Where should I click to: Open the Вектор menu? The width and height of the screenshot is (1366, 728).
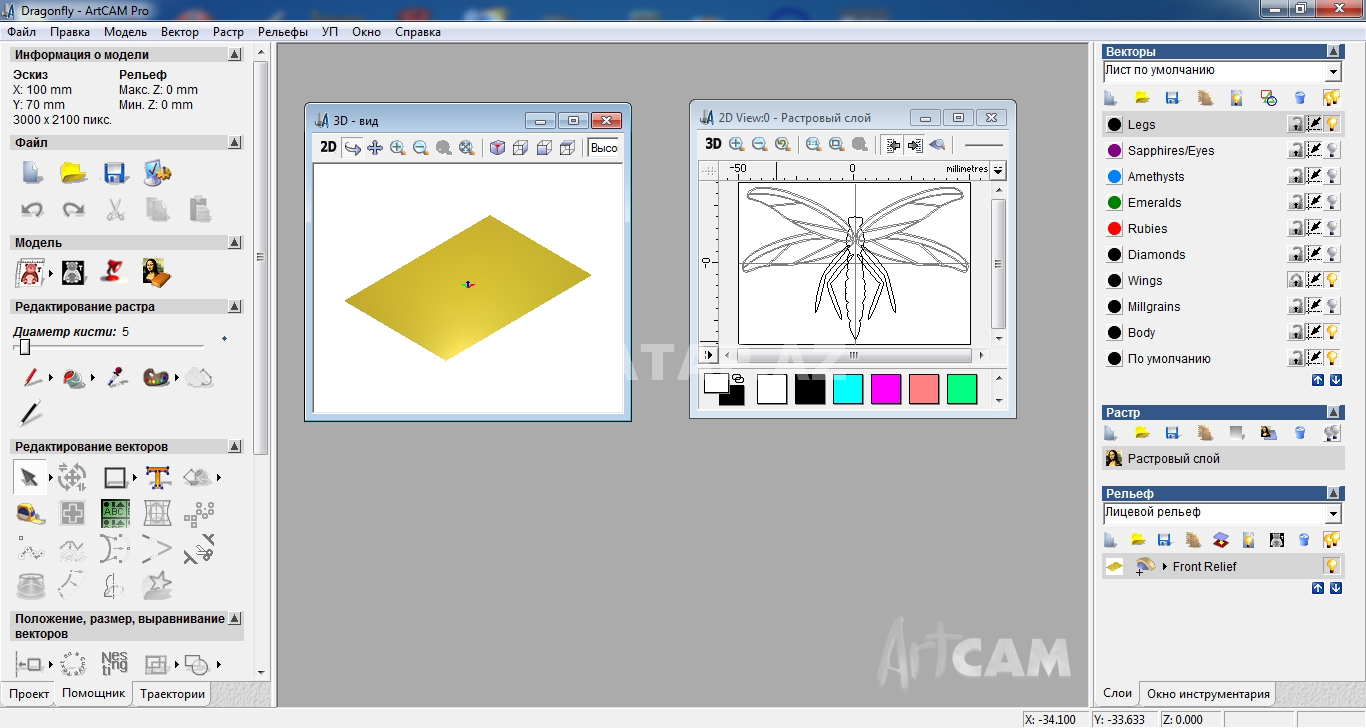coord(180,32)
